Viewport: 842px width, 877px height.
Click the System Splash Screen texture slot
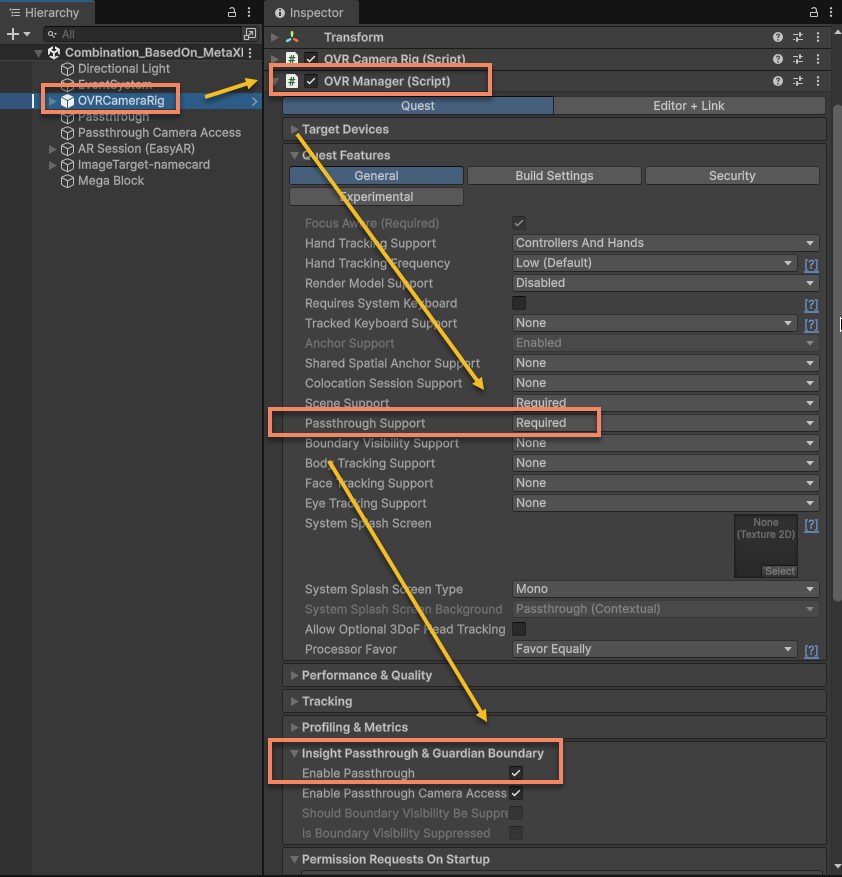tap(766, 546)
